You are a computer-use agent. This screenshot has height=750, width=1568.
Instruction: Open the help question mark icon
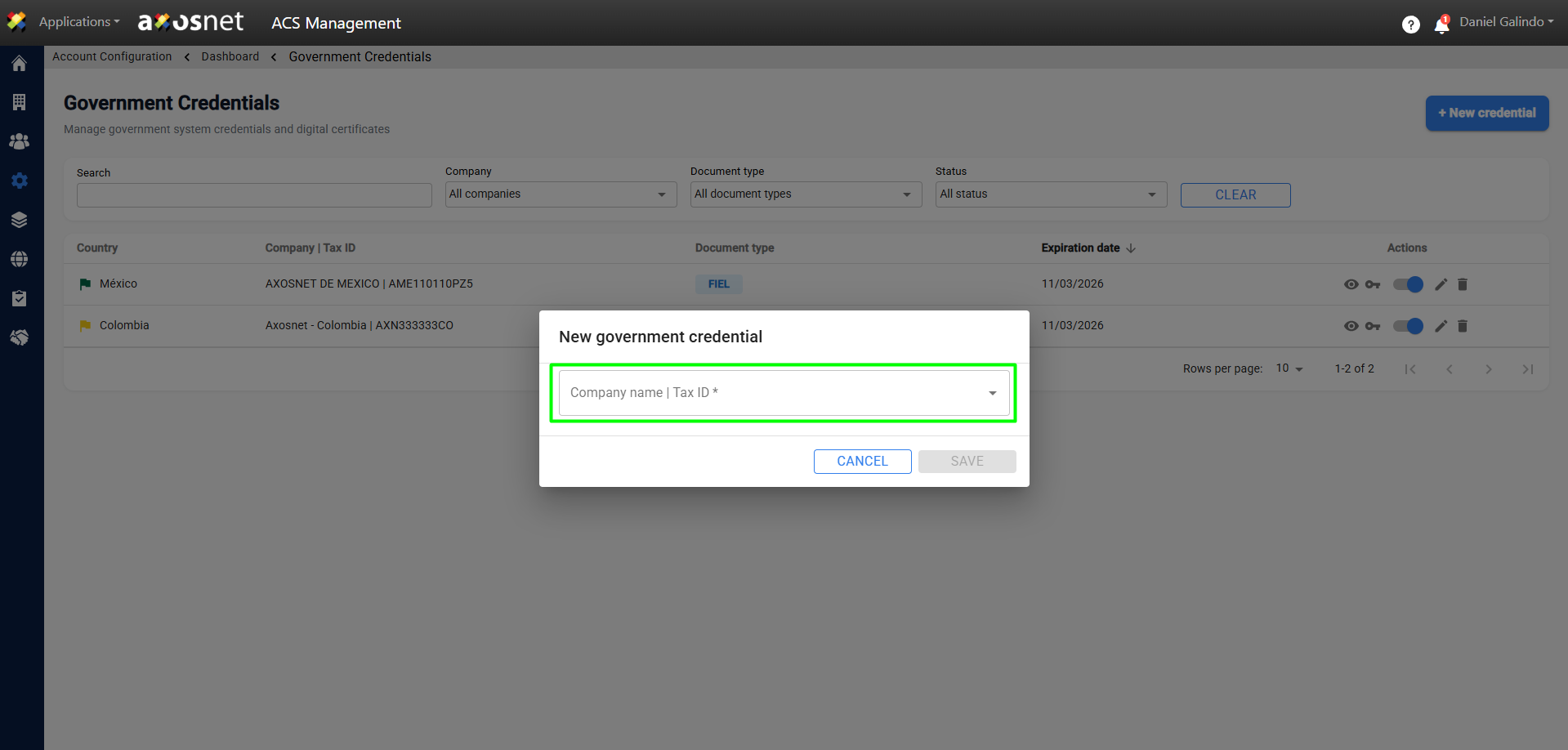click(1410, 25)
